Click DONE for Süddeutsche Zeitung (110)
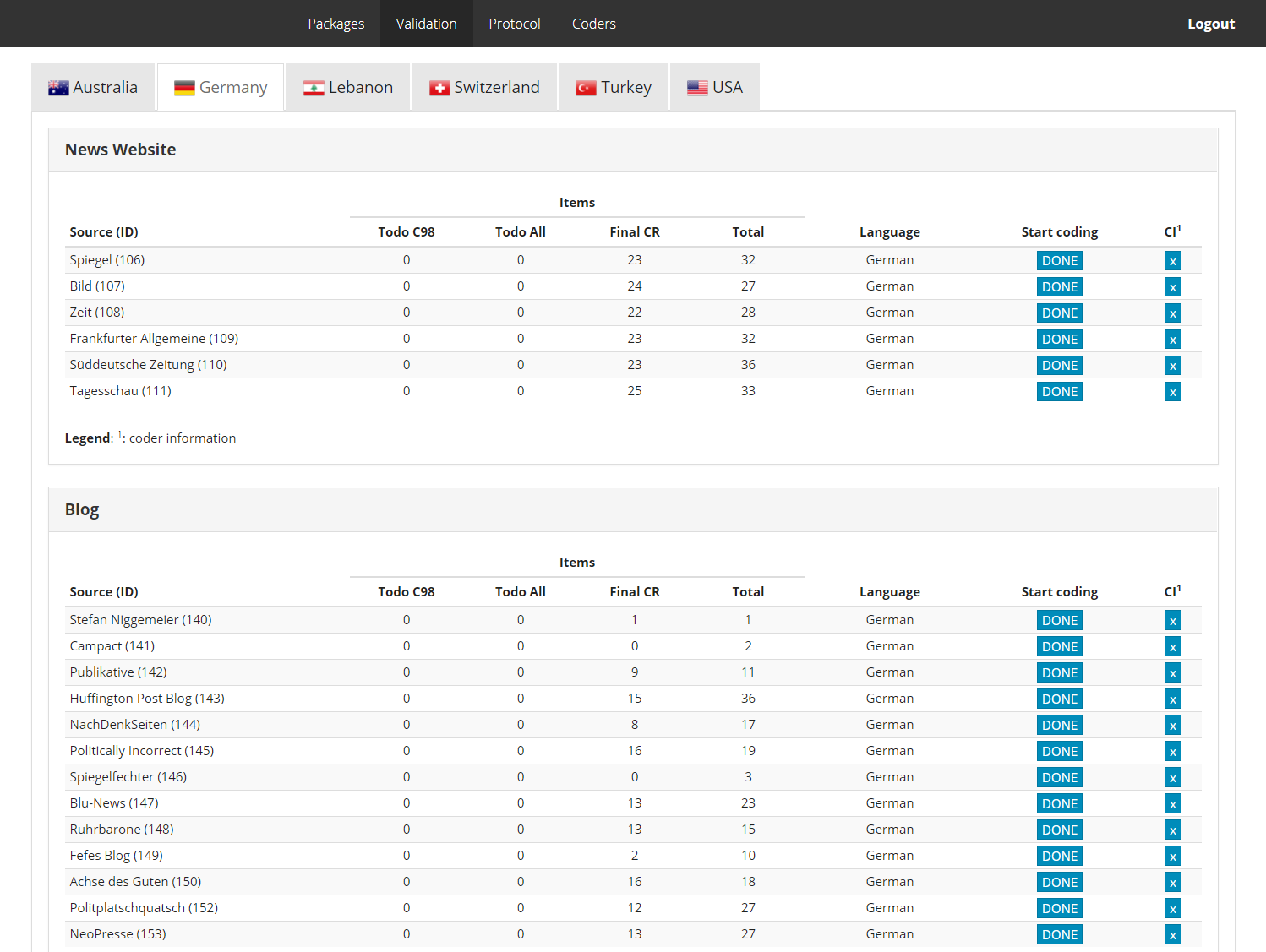Image resolution: width=1266 pixels, height=952 pixels. [1060, 366]
